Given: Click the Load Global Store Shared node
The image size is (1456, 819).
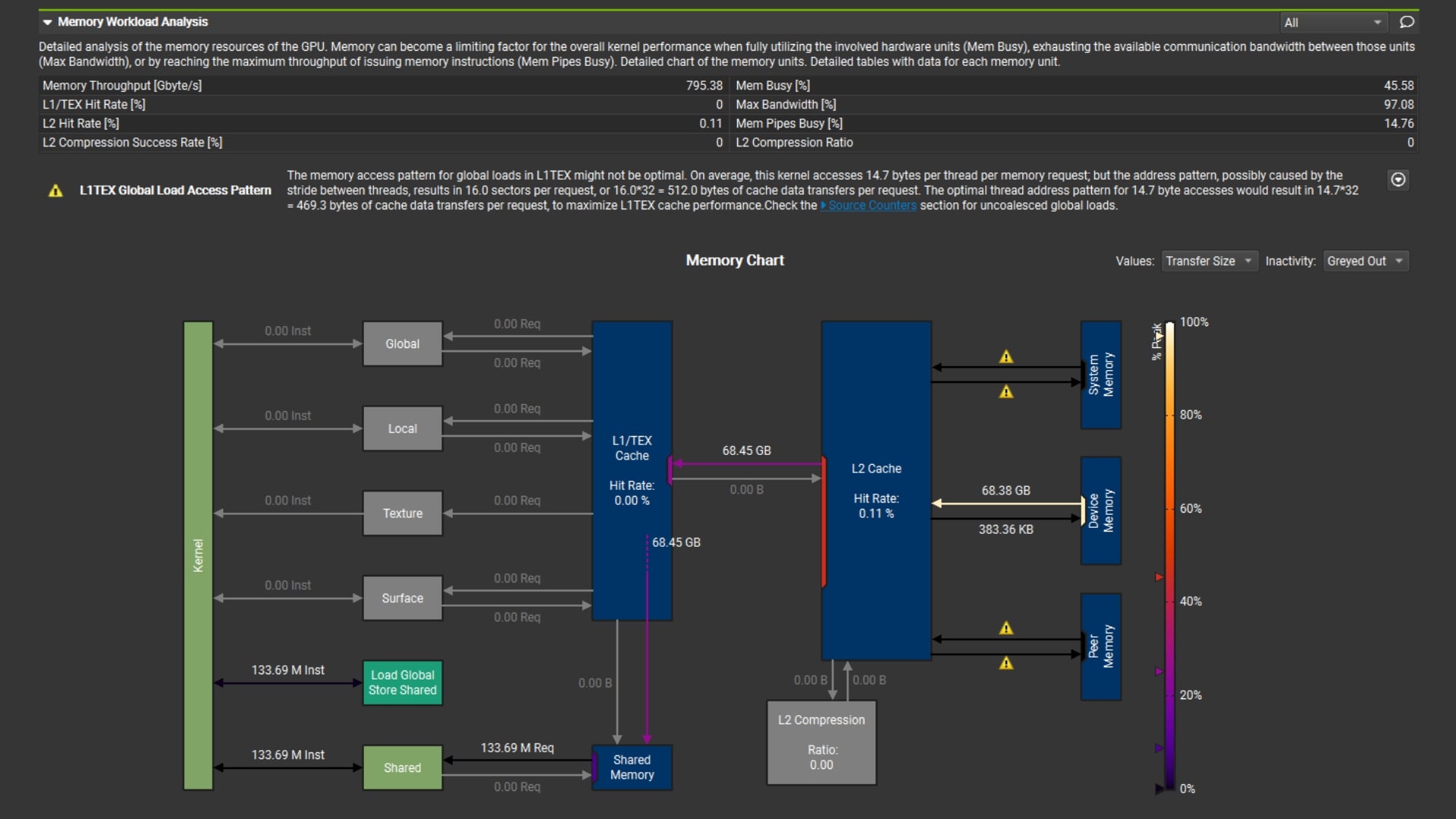Looking at the screenshot, I should coord(402,682).
